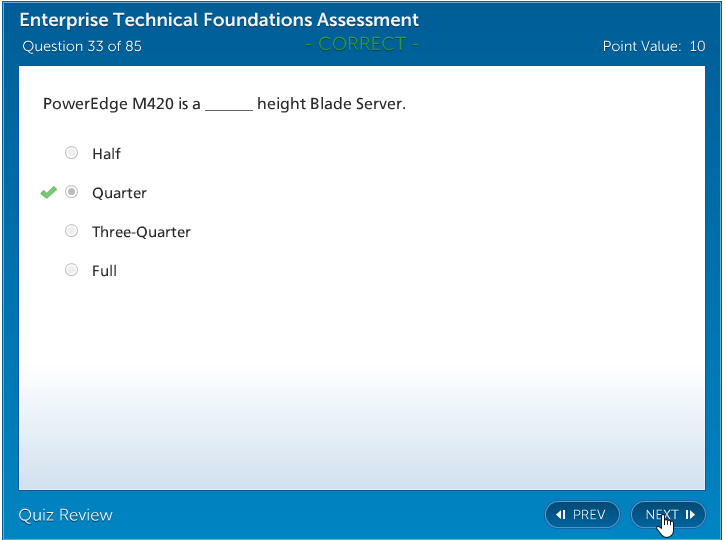Click the NEXT button's right arrow icon
The image size is (726, 540).
pos(690,515)
